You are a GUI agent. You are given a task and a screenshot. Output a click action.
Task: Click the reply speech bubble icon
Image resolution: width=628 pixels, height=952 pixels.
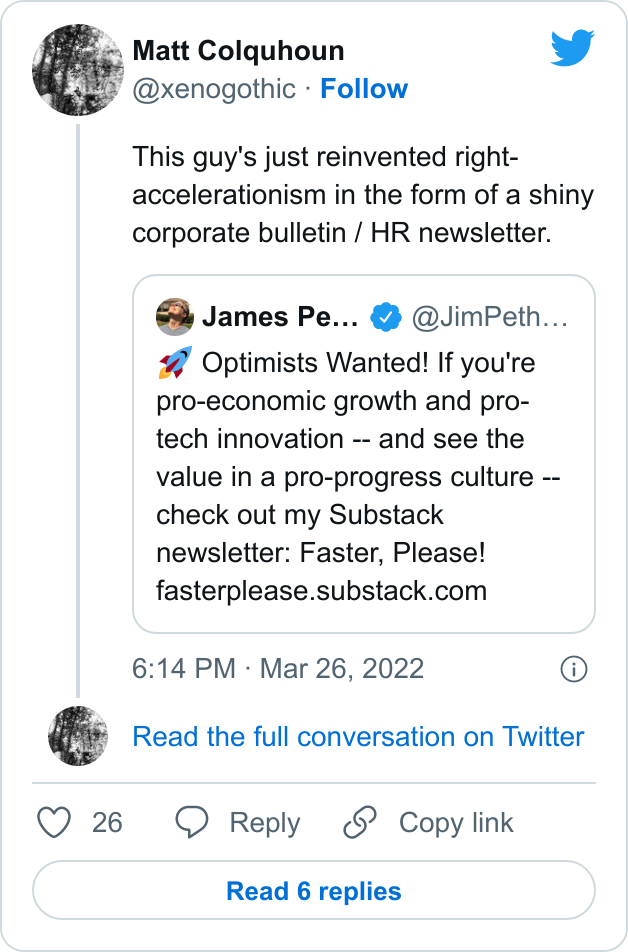[x=191, y=823]
